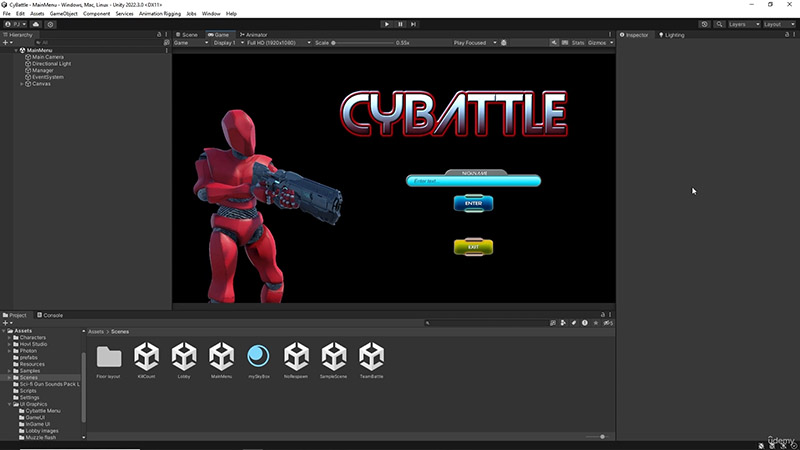Toggle the Stats overlay in Game view
This screenshot has height=450, width=800.
point(577,43)
